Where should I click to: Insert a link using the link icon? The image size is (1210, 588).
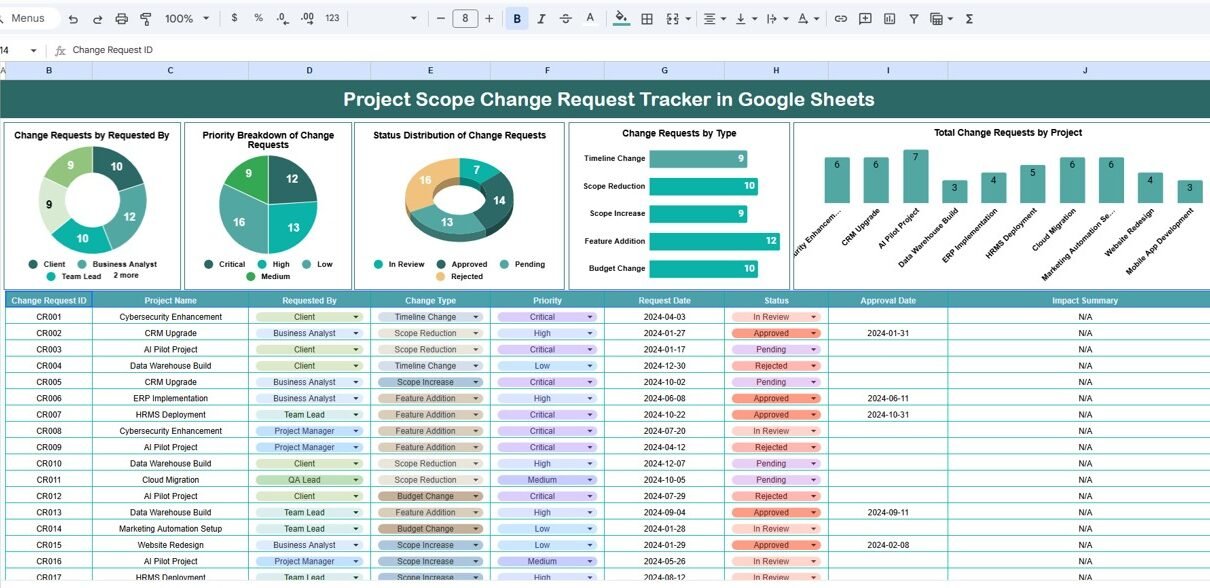click(841, 19)
